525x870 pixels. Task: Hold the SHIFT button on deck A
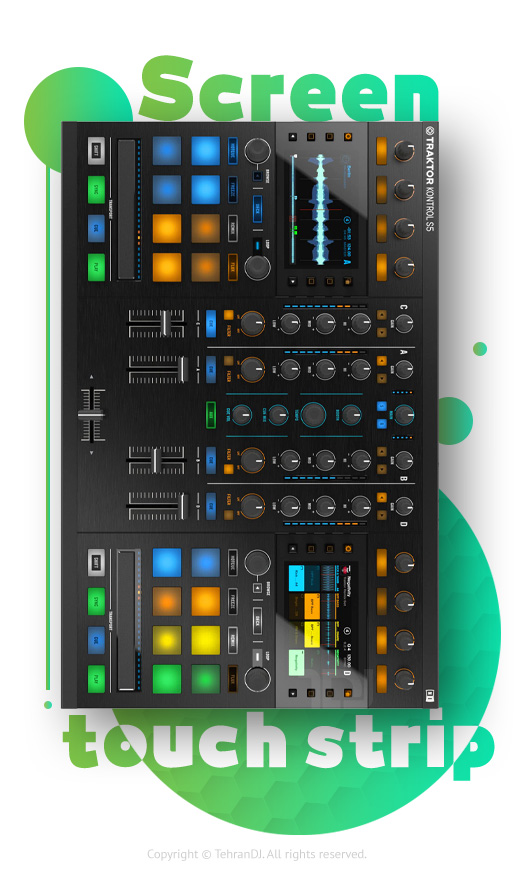(x=96, y=150)
